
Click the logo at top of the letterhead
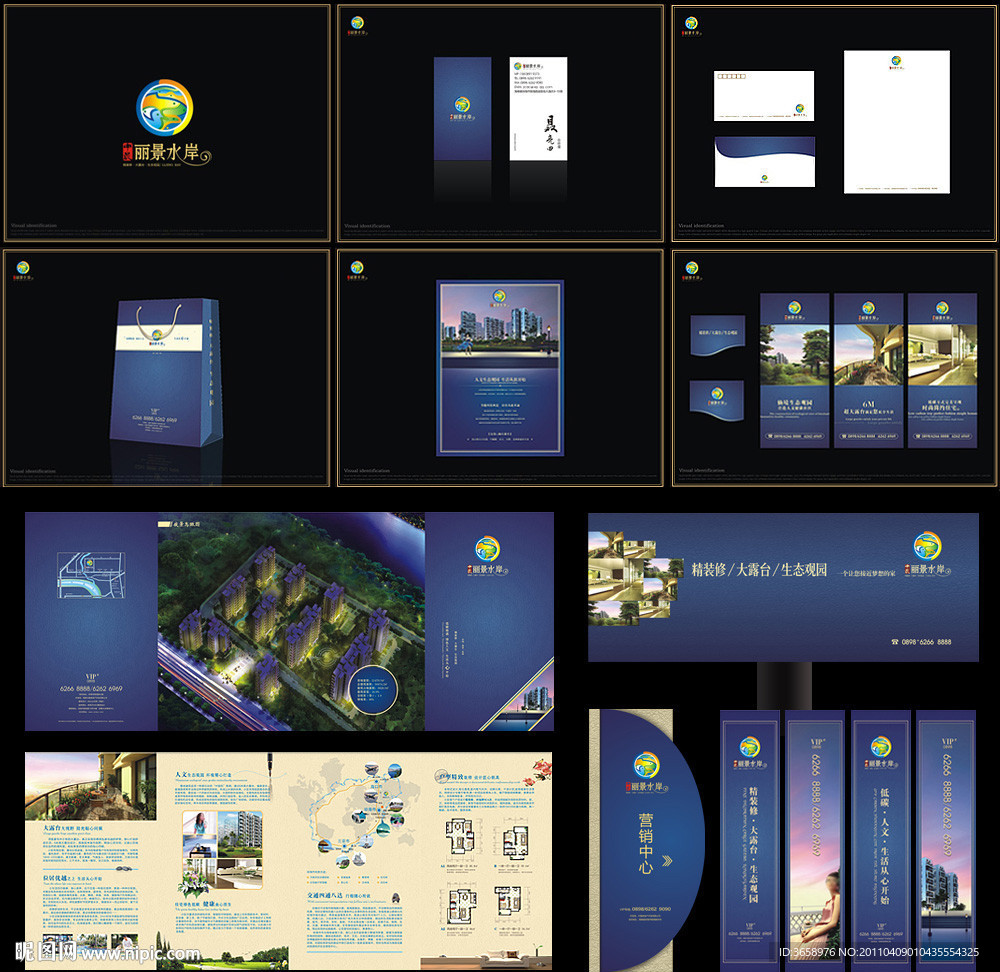(897, 62)
